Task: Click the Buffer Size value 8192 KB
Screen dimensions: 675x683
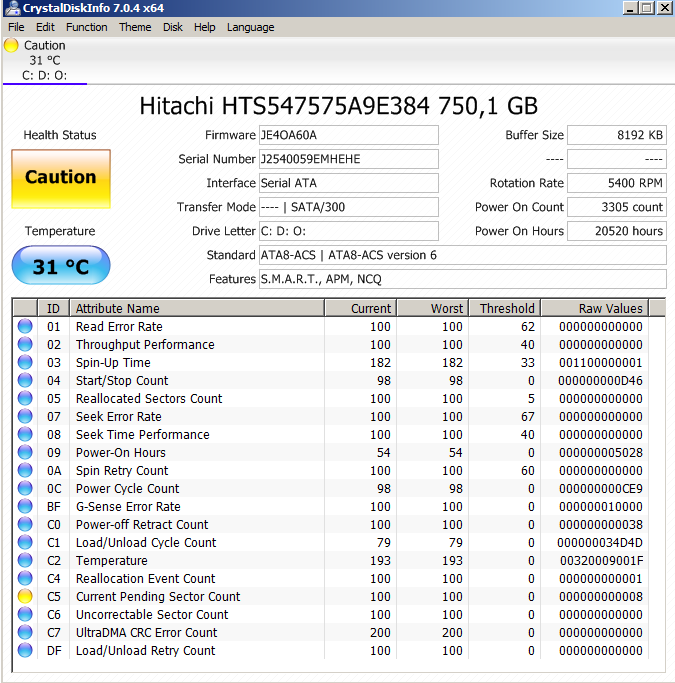Action: point(617,135)
